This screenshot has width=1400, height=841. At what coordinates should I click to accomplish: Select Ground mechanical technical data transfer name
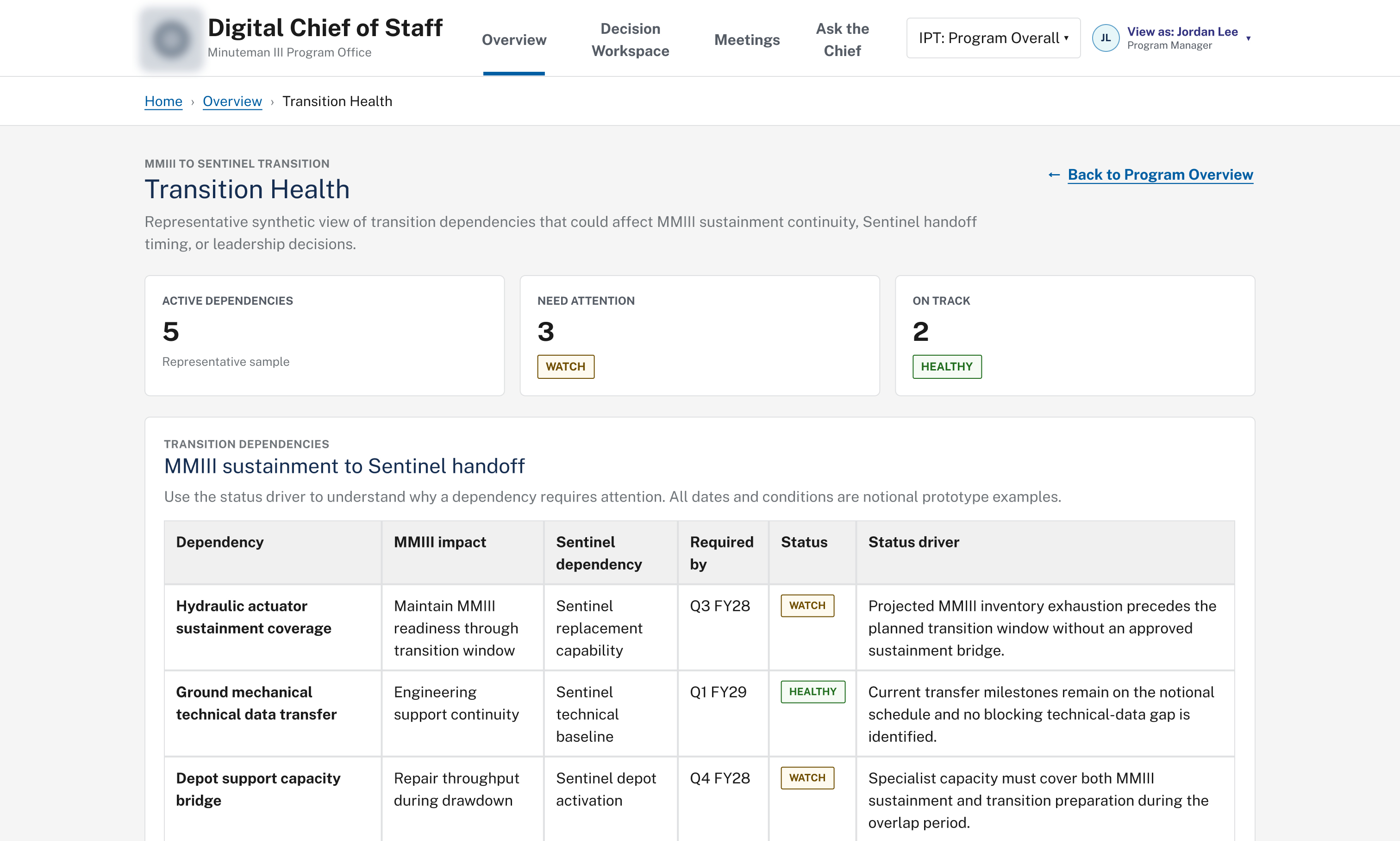coord(256,703)
